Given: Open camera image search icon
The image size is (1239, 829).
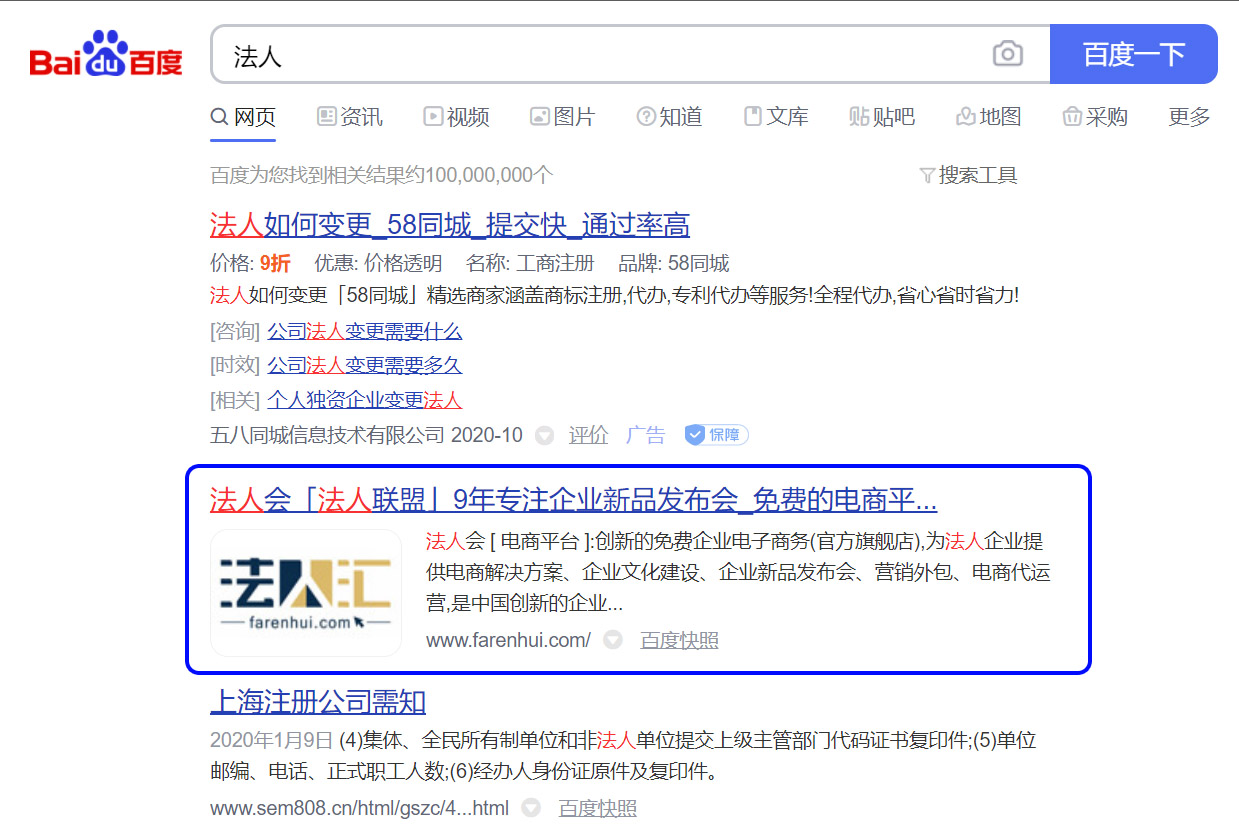Looking at the screenshot, I should (x=1008, y=54).
